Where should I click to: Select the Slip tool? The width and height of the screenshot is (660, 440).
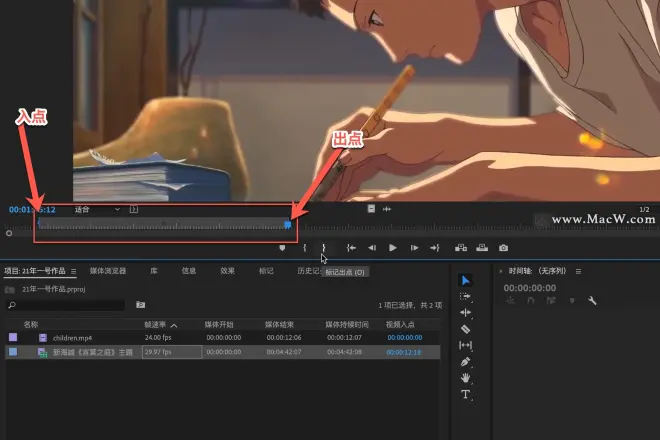(x=465, y=345)
